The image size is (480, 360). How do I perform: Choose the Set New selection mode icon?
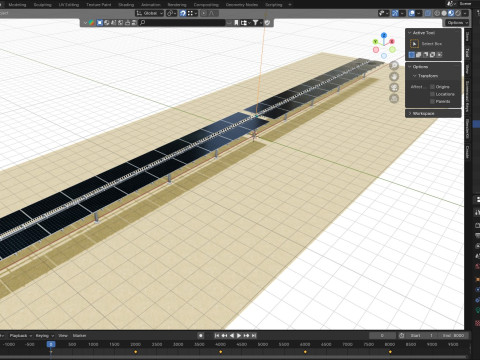[x=412, y=55]
